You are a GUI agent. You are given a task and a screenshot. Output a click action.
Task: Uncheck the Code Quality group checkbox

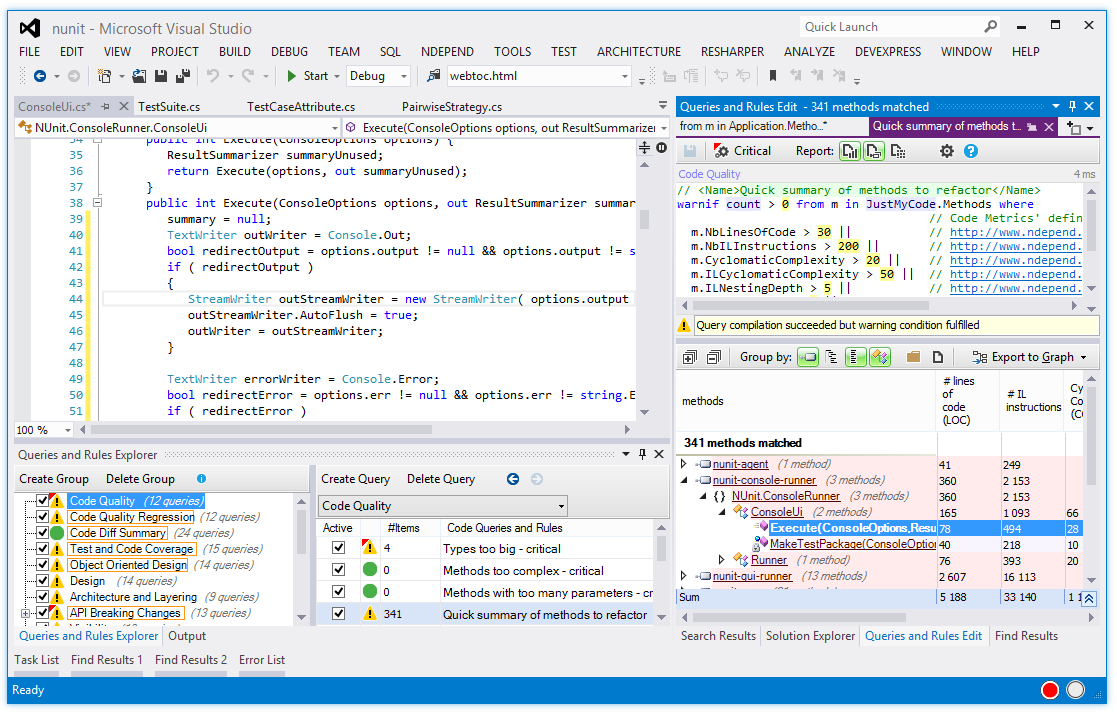click(43, 501)
